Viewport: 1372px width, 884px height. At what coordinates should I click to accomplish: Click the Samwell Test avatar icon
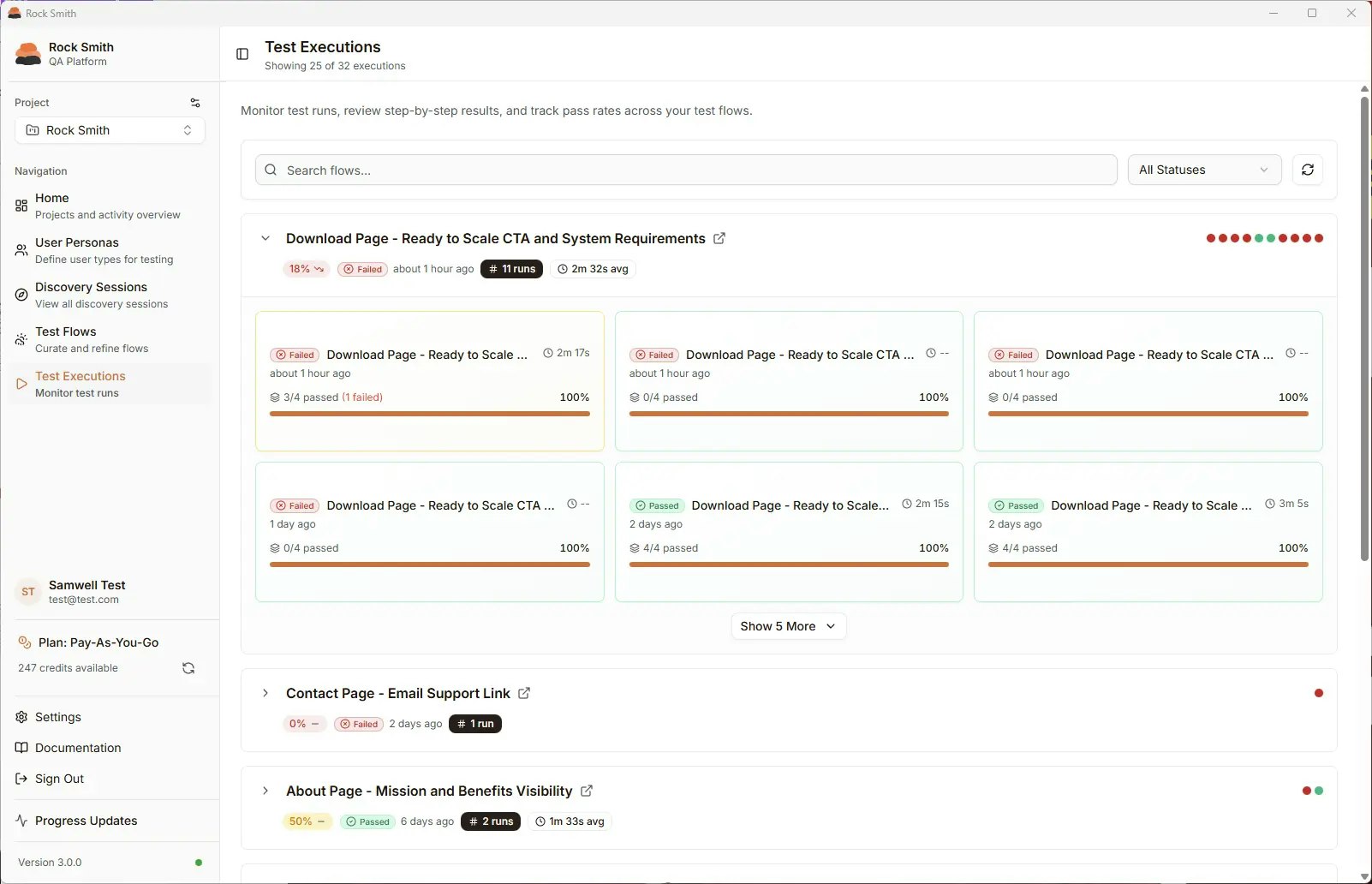pyautogui.click(x=28, y=591)
